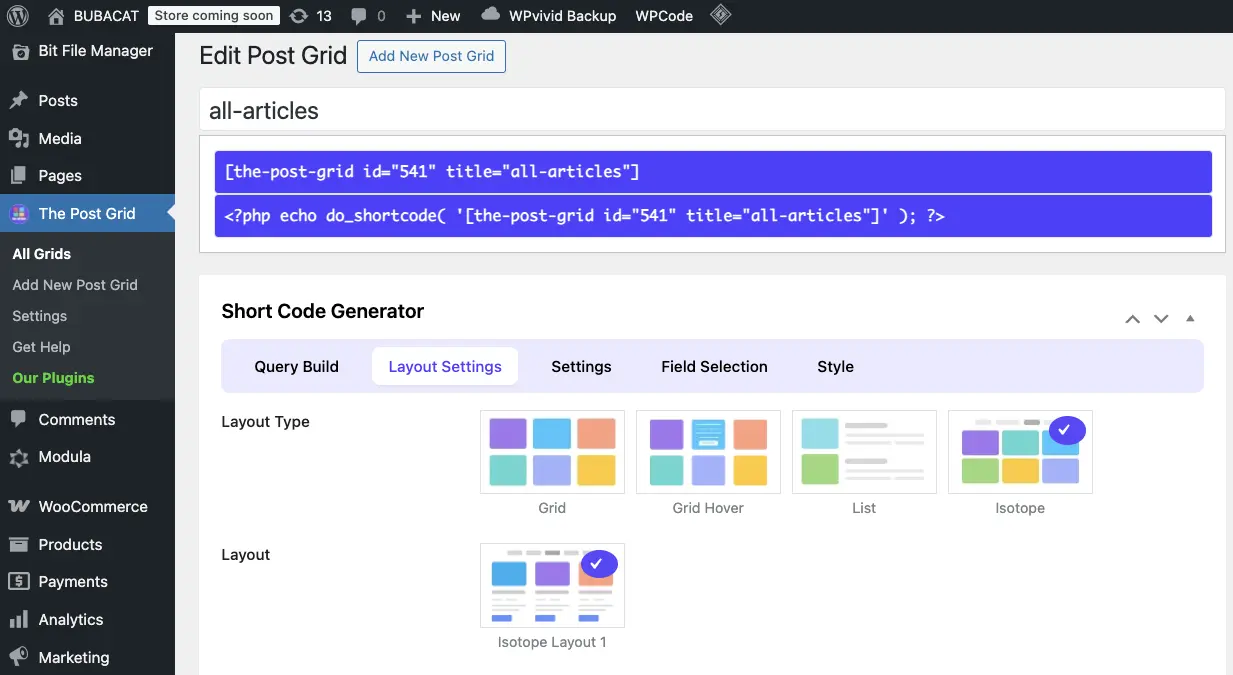1233x675 pixels.
Task: Open the Field Selection tab
Action: (x=714, y=366)
